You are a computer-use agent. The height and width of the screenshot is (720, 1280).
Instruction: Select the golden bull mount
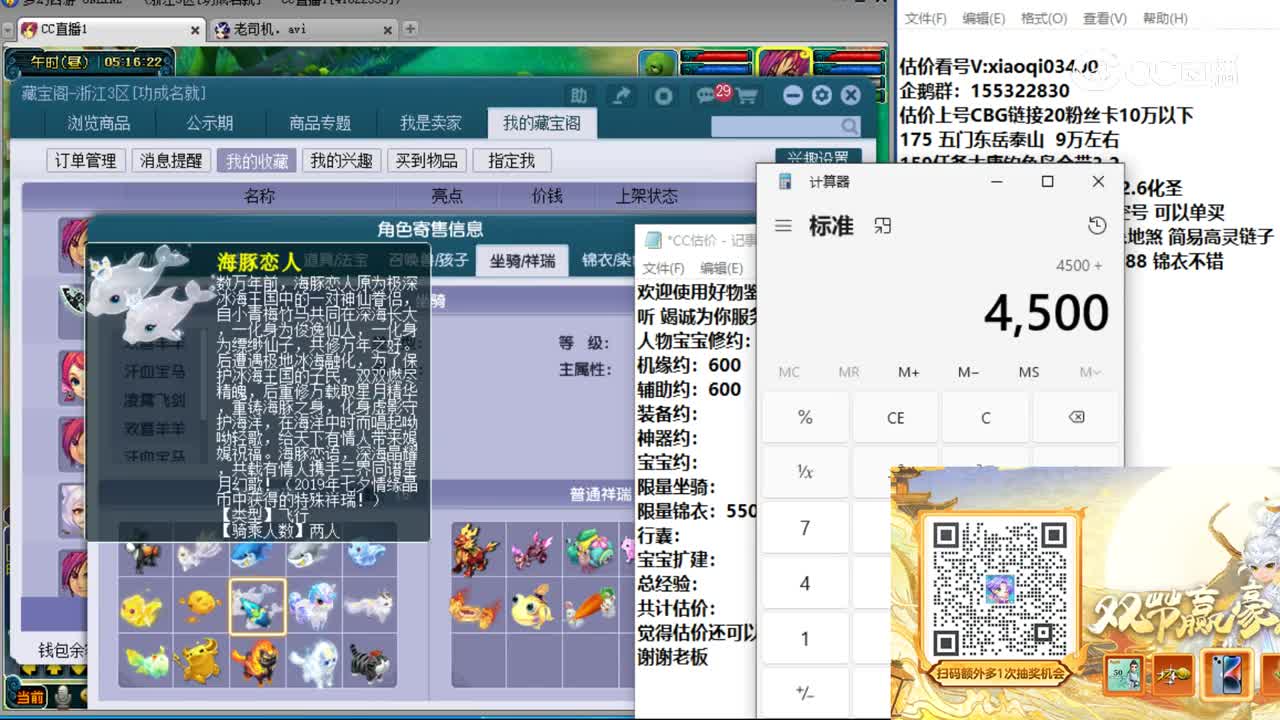tap(201, 660)
